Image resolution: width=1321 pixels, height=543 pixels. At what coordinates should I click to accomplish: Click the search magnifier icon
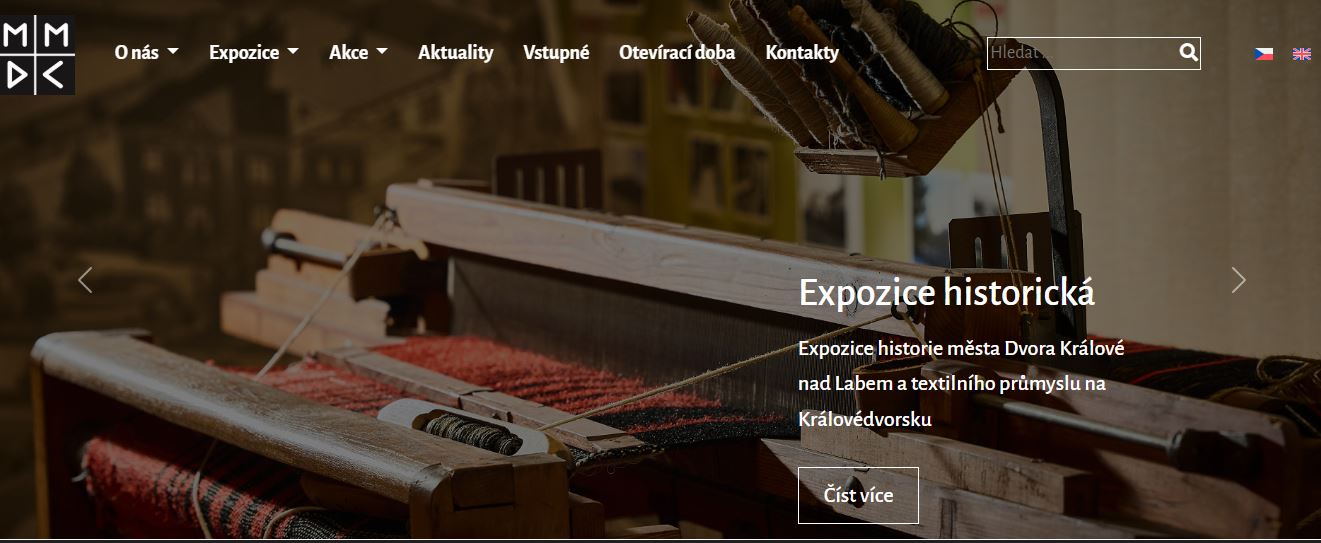1188,52
